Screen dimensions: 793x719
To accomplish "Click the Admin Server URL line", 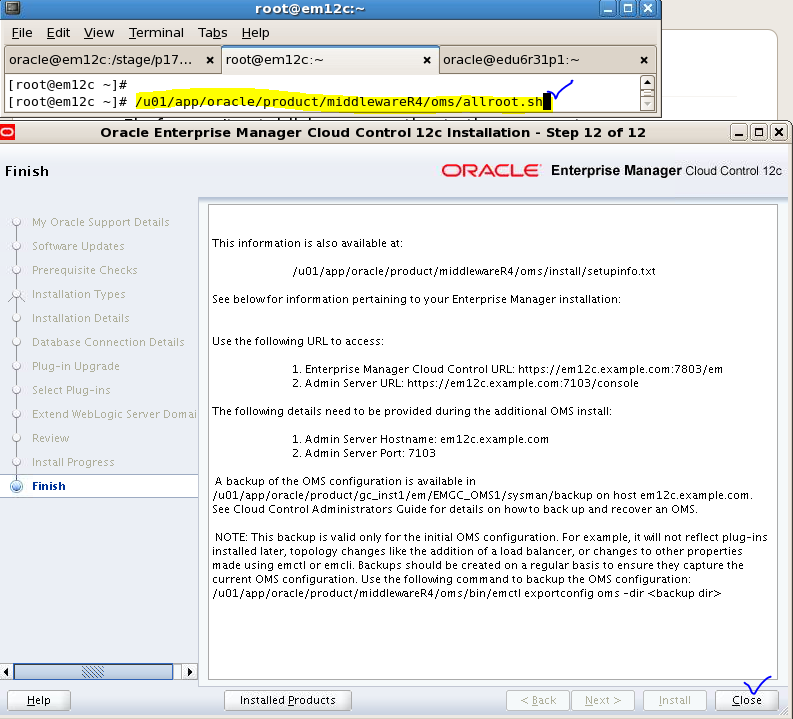I will click(x=465, y=383).
